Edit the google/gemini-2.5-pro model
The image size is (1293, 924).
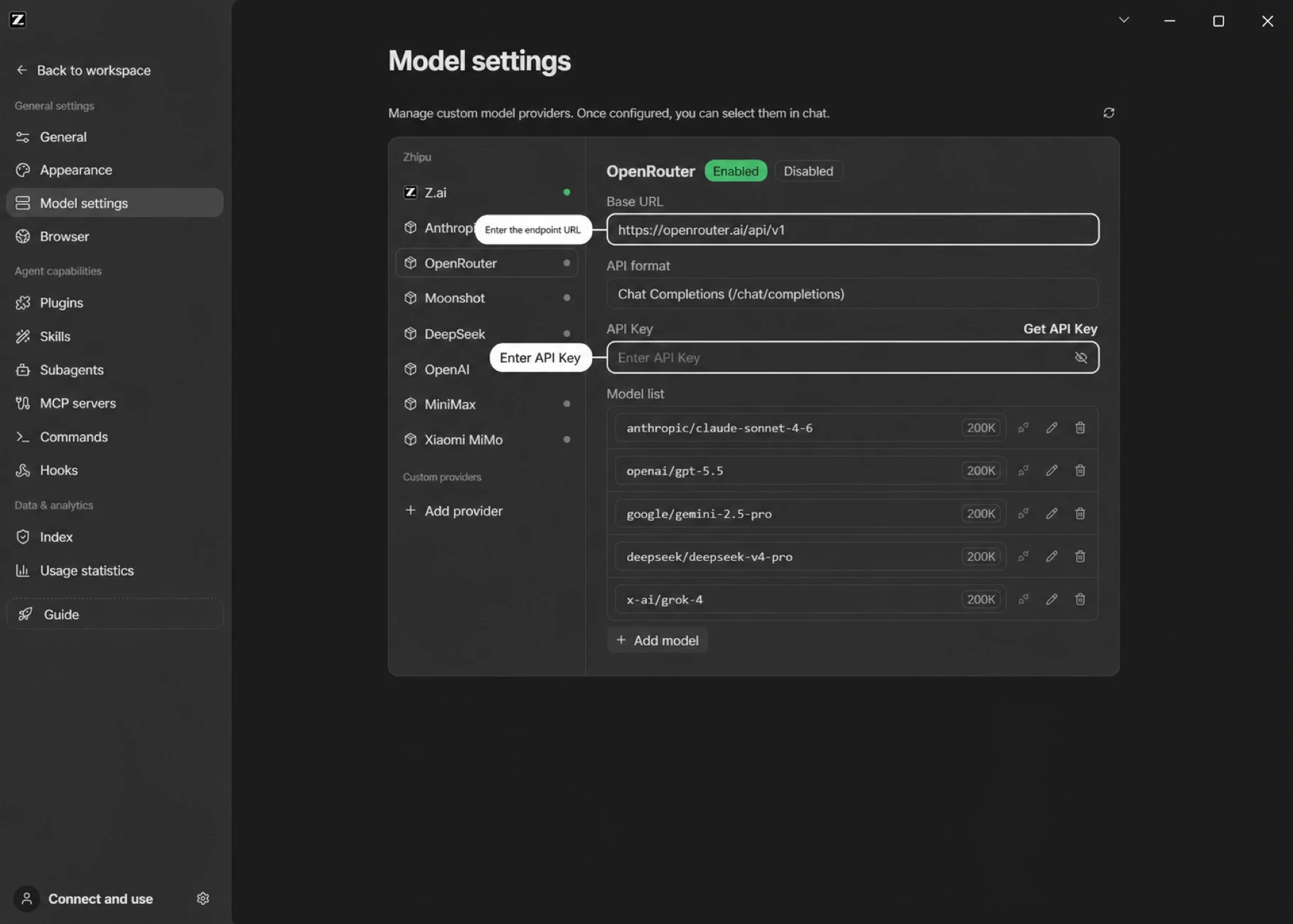click(x=1051, y=513)
